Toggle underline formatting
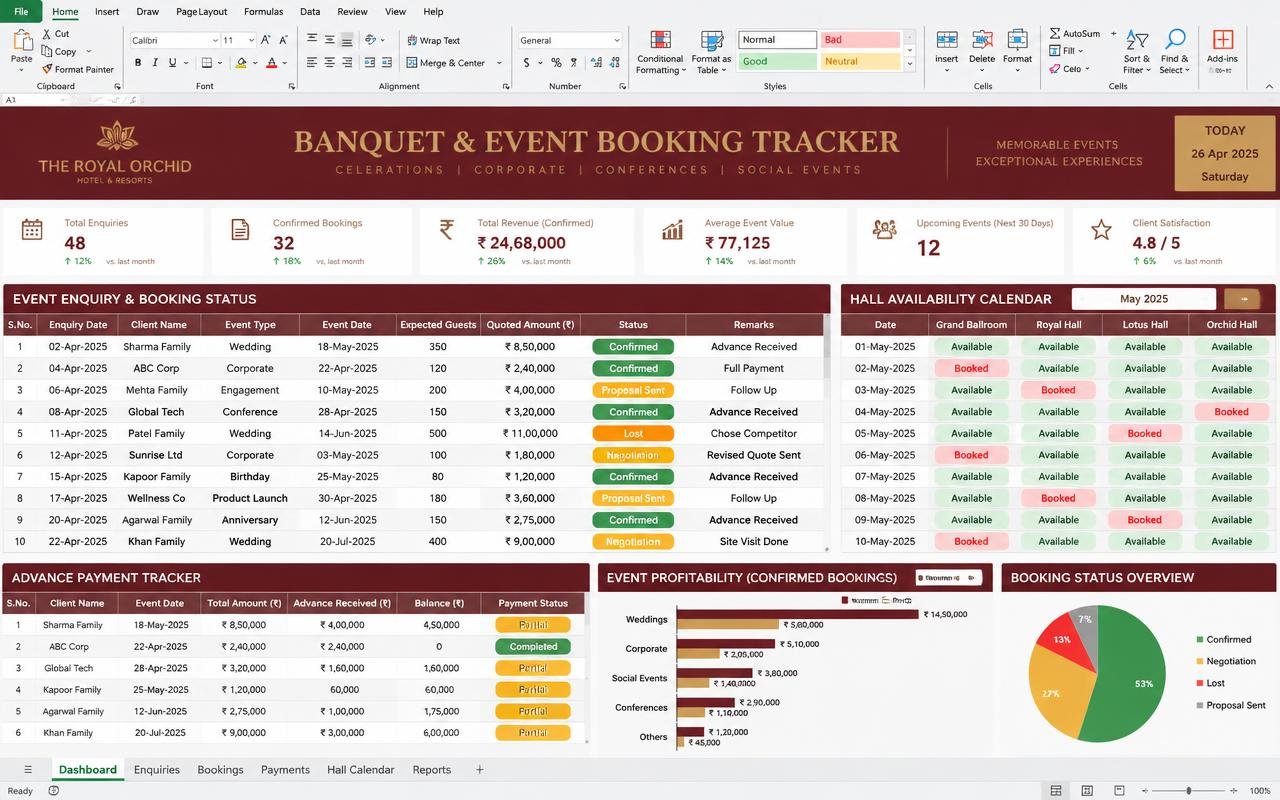Screen dimensions: 1280x800 click(172, 63)
